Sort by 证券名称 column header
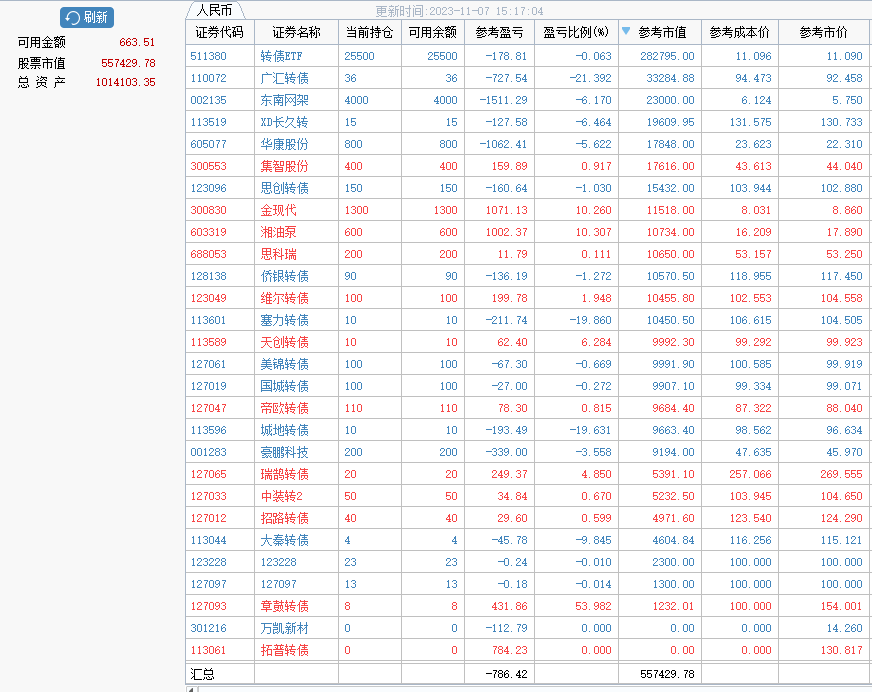The width and height of the screenshot is (872, 692). 296,33
